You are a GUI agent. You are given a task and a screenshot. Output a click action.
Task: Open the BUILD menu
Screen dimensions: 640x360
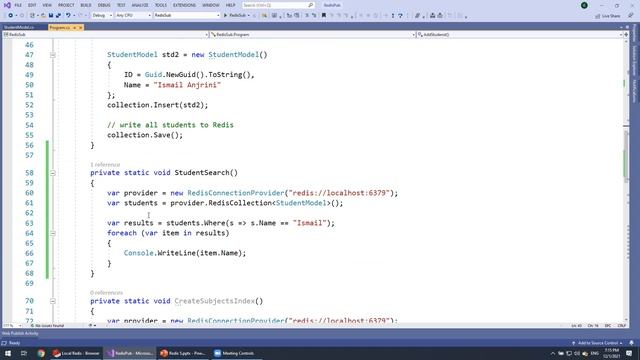click(86, 5)
